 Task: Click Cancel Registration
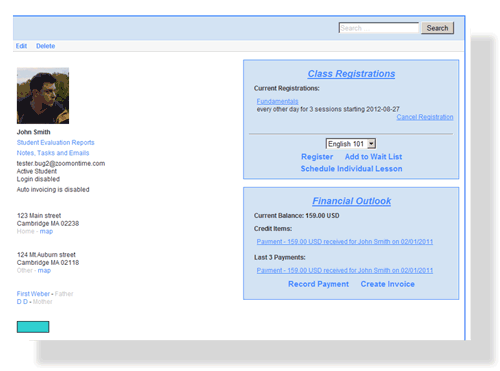425,117
